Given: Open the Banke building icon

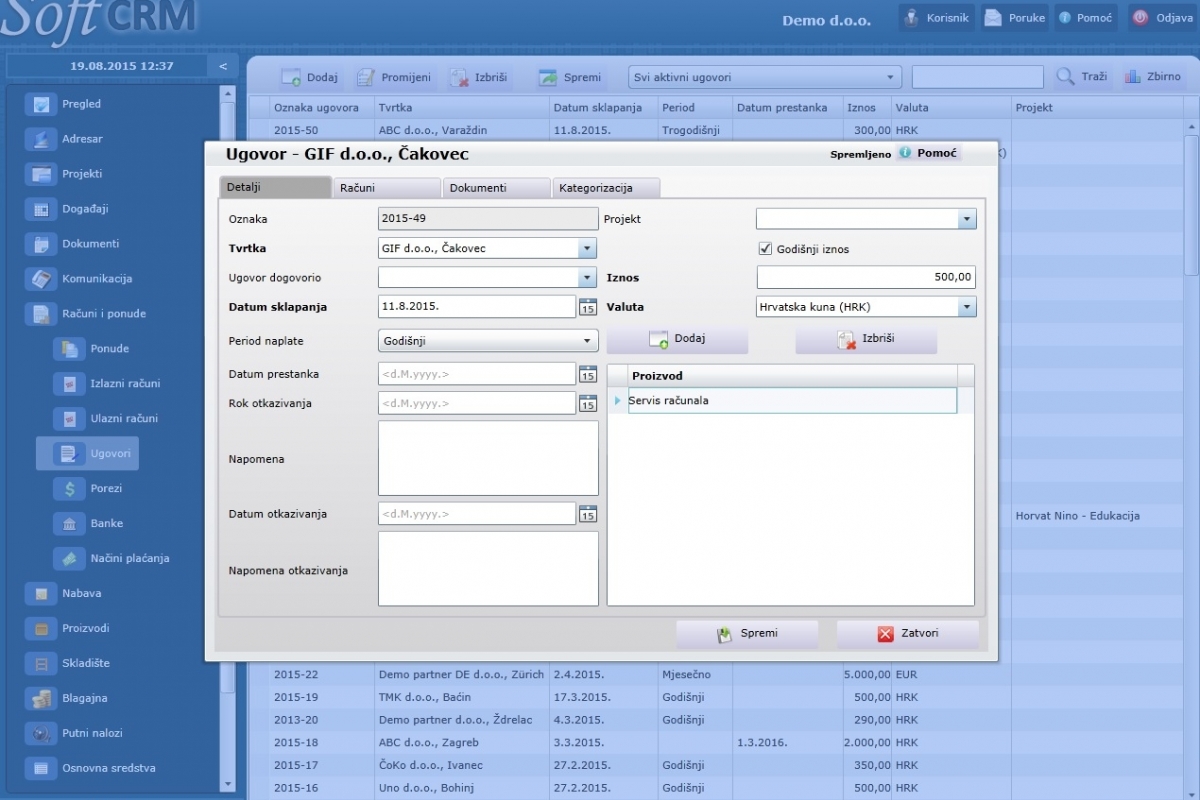Looking at the screenshot, I should click(70, 524).
